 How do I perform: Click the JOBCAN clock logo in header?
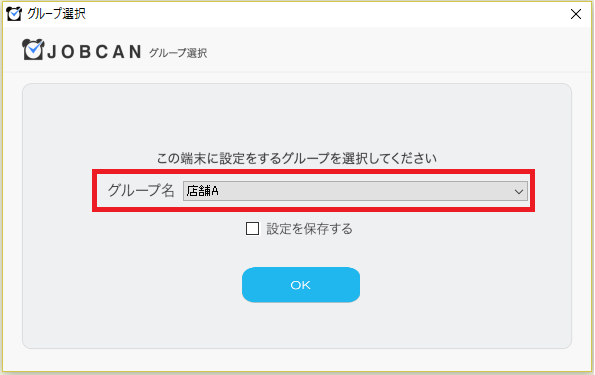[x=33, y=50]
